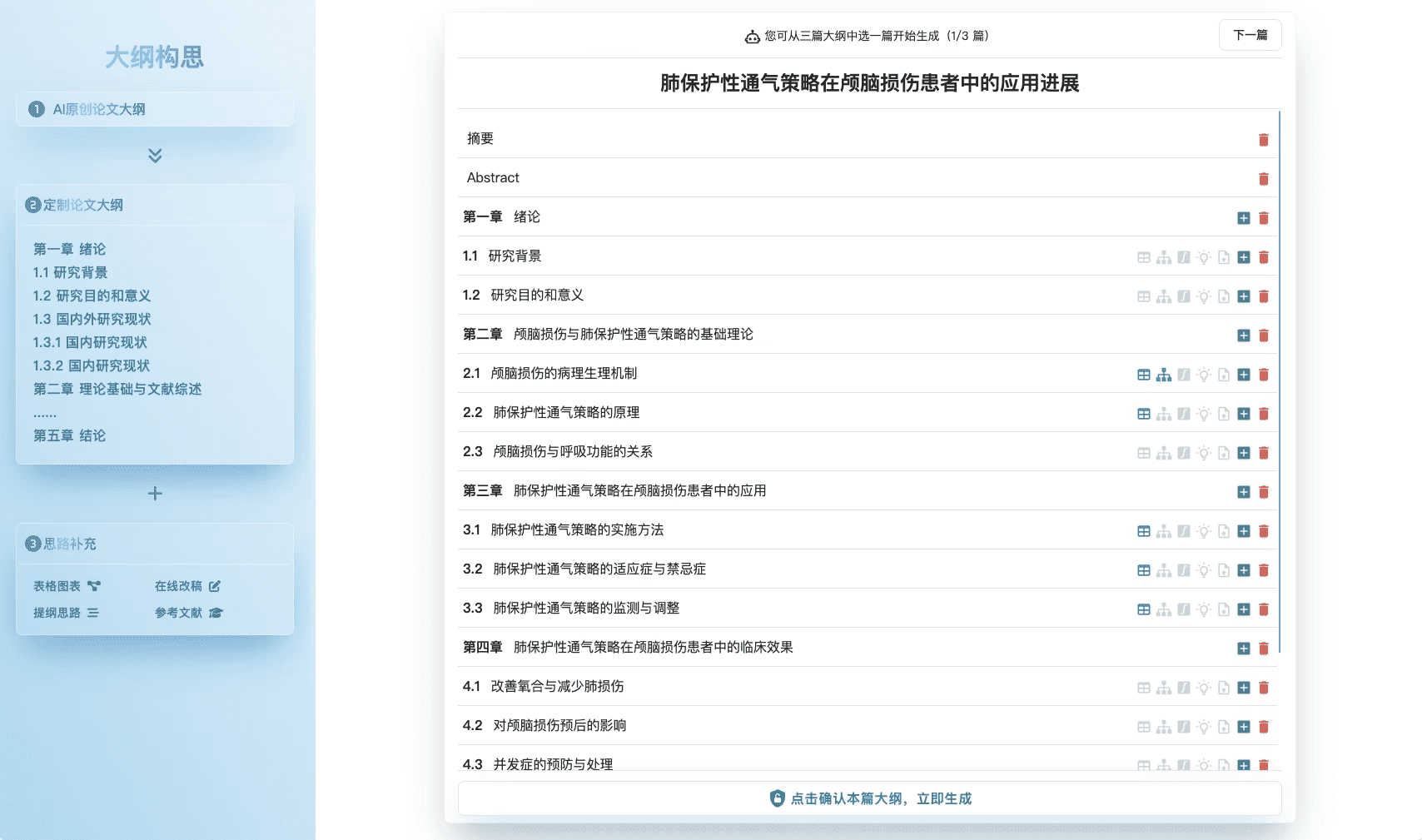Expand hidden chapters via the ellipsis row
The height and width of the screenshot is (840, 1422).
click(45, 412)
